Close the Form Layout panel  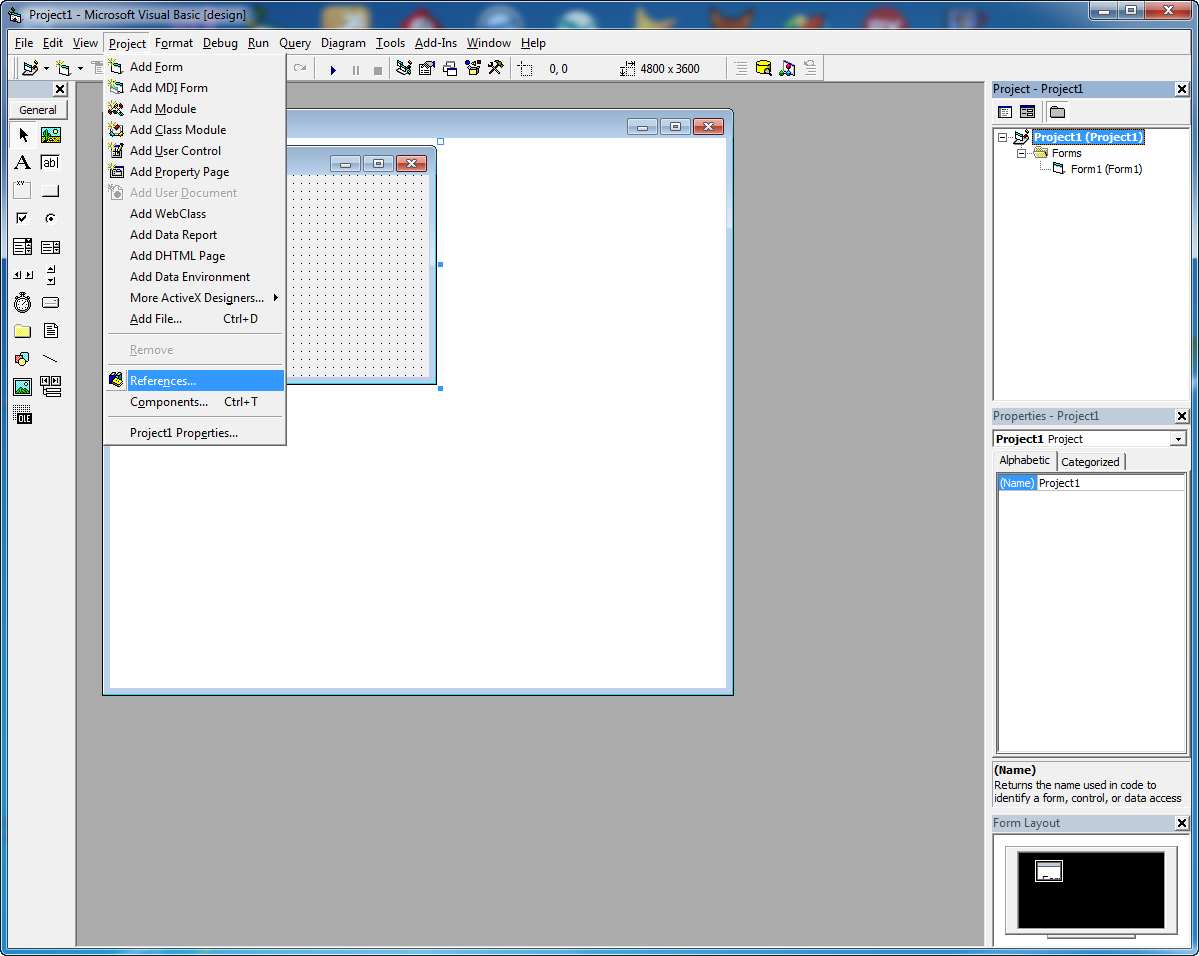pos(1181,823)
